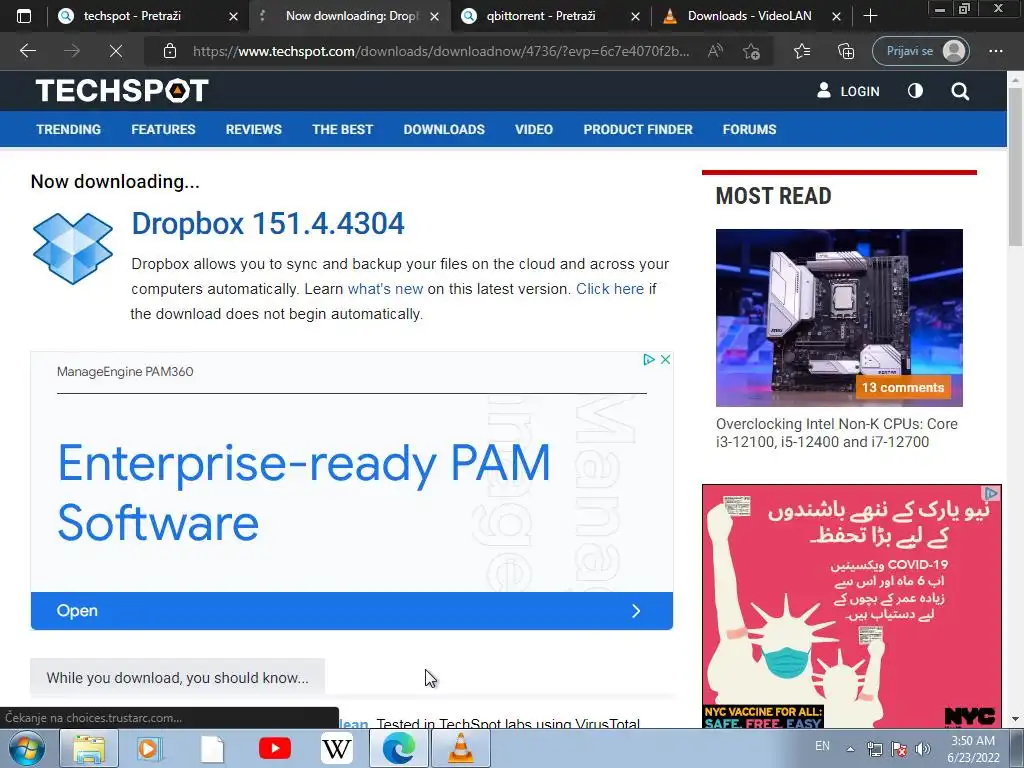Screen dimensions: 1024x768
Task: Open Wikipedia taskbar shortcut
Action: (x=336, y=748)
